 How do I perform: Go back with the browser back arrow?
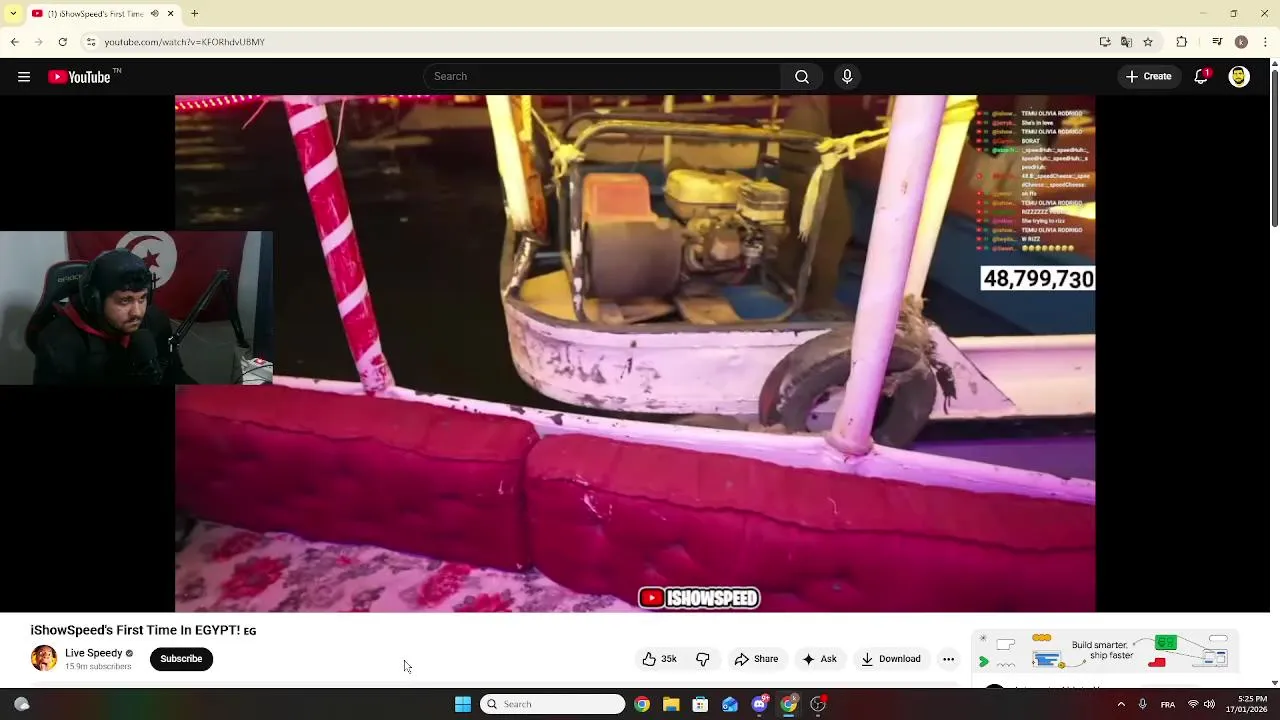tap(14, 42)
